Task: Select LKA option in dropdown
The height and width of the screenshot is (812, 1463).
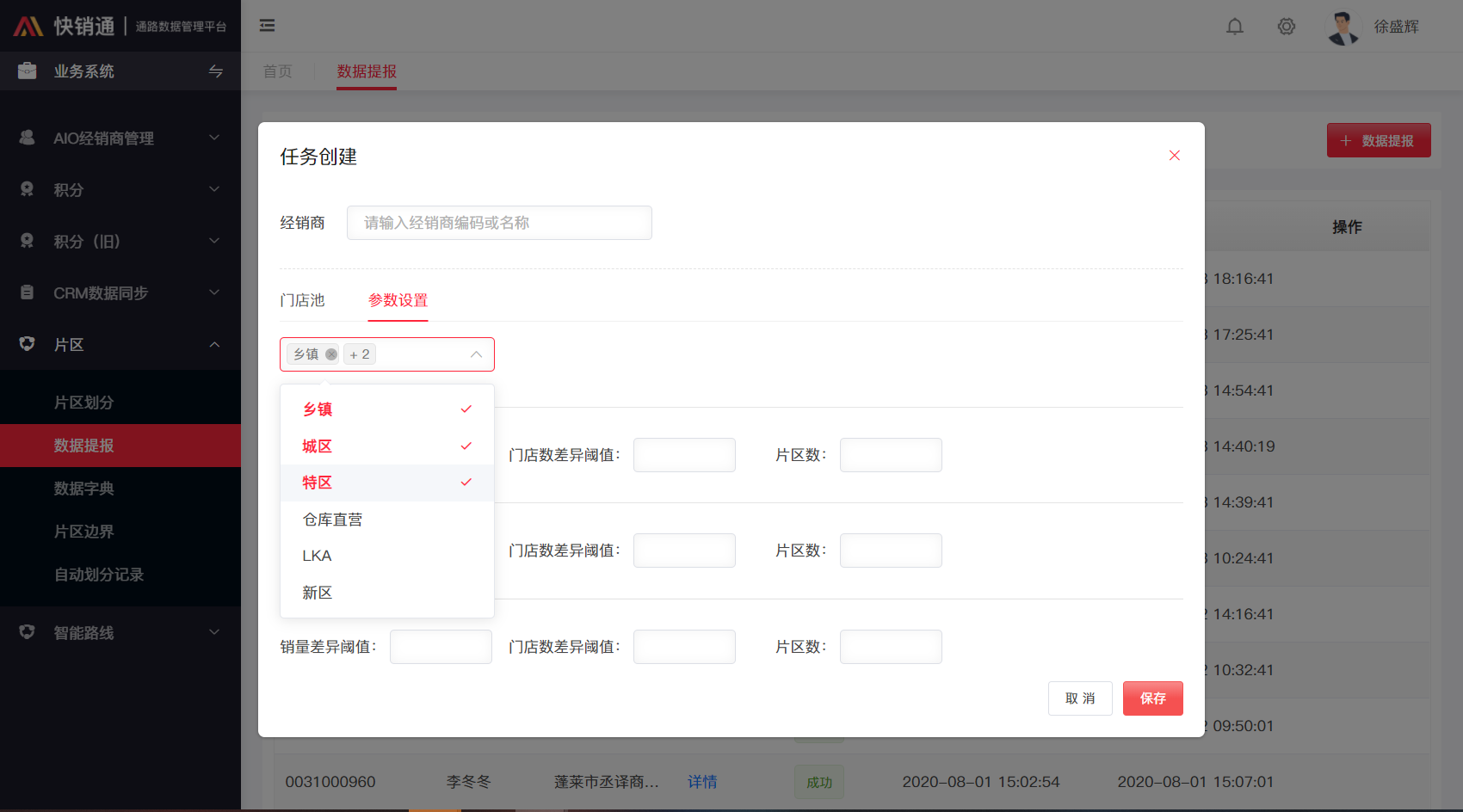Action: pos(387,556)
